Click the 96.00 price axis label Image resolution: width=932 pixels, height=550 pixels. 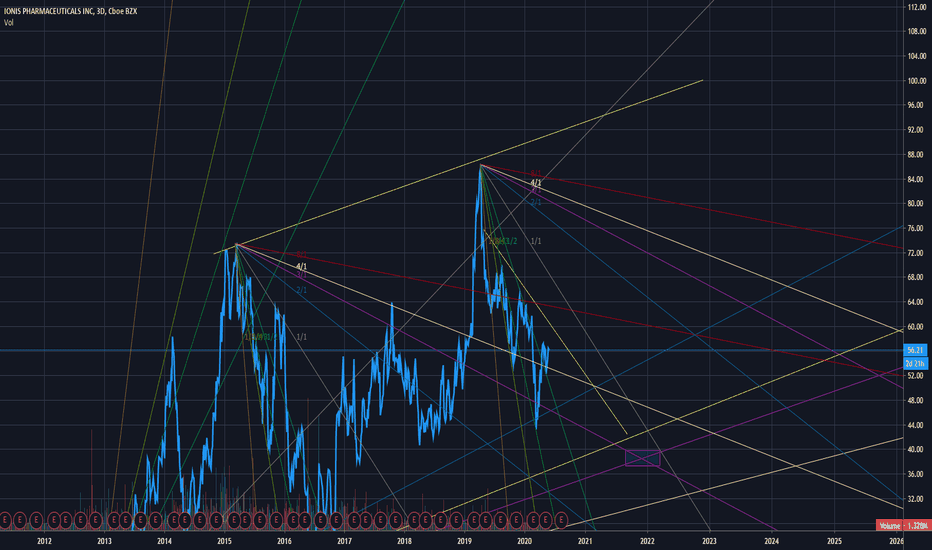[917, 105]
